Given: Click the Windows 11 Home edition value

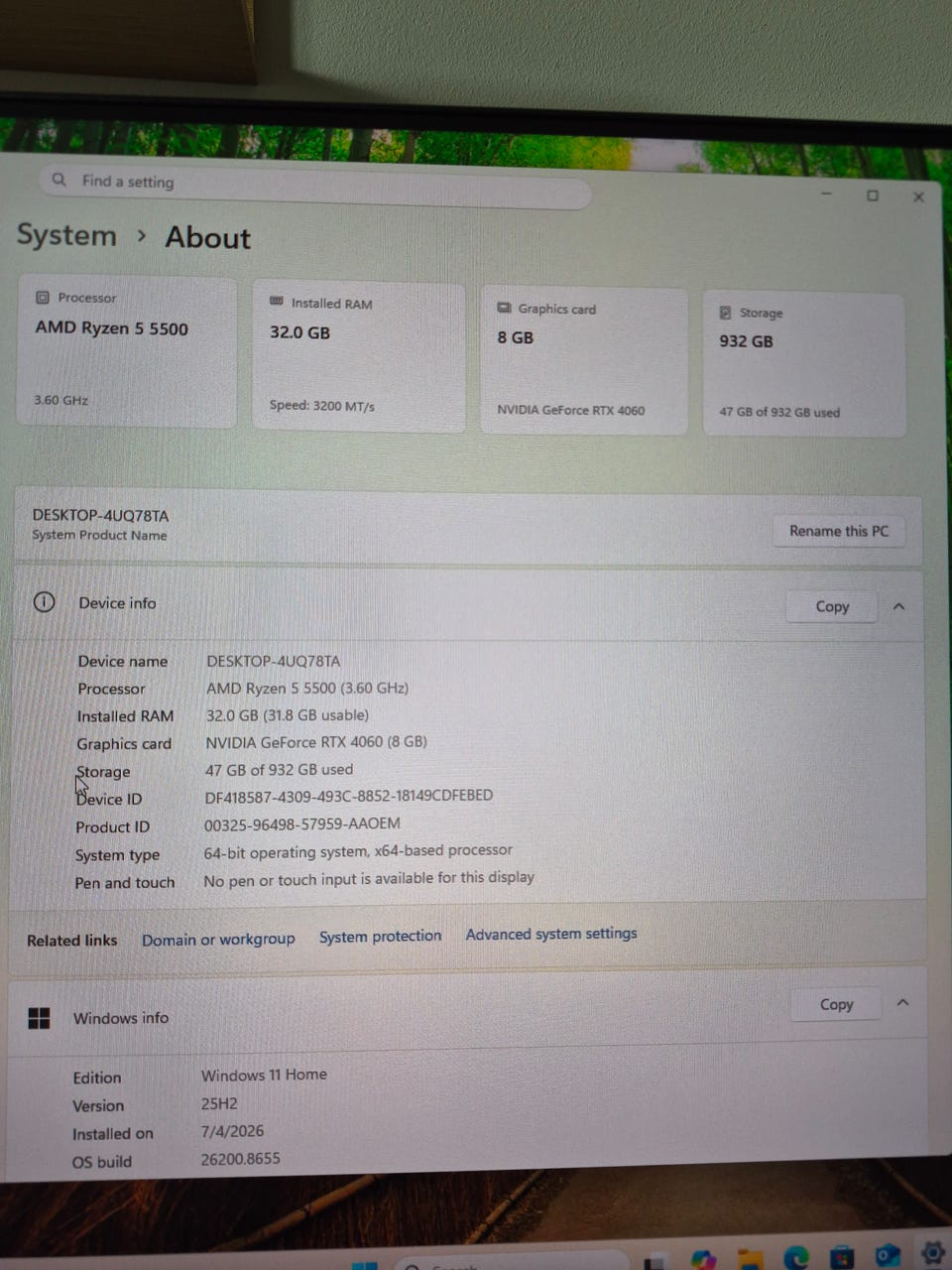Looking at the screenshot, I should click(x=264, y=1075).
